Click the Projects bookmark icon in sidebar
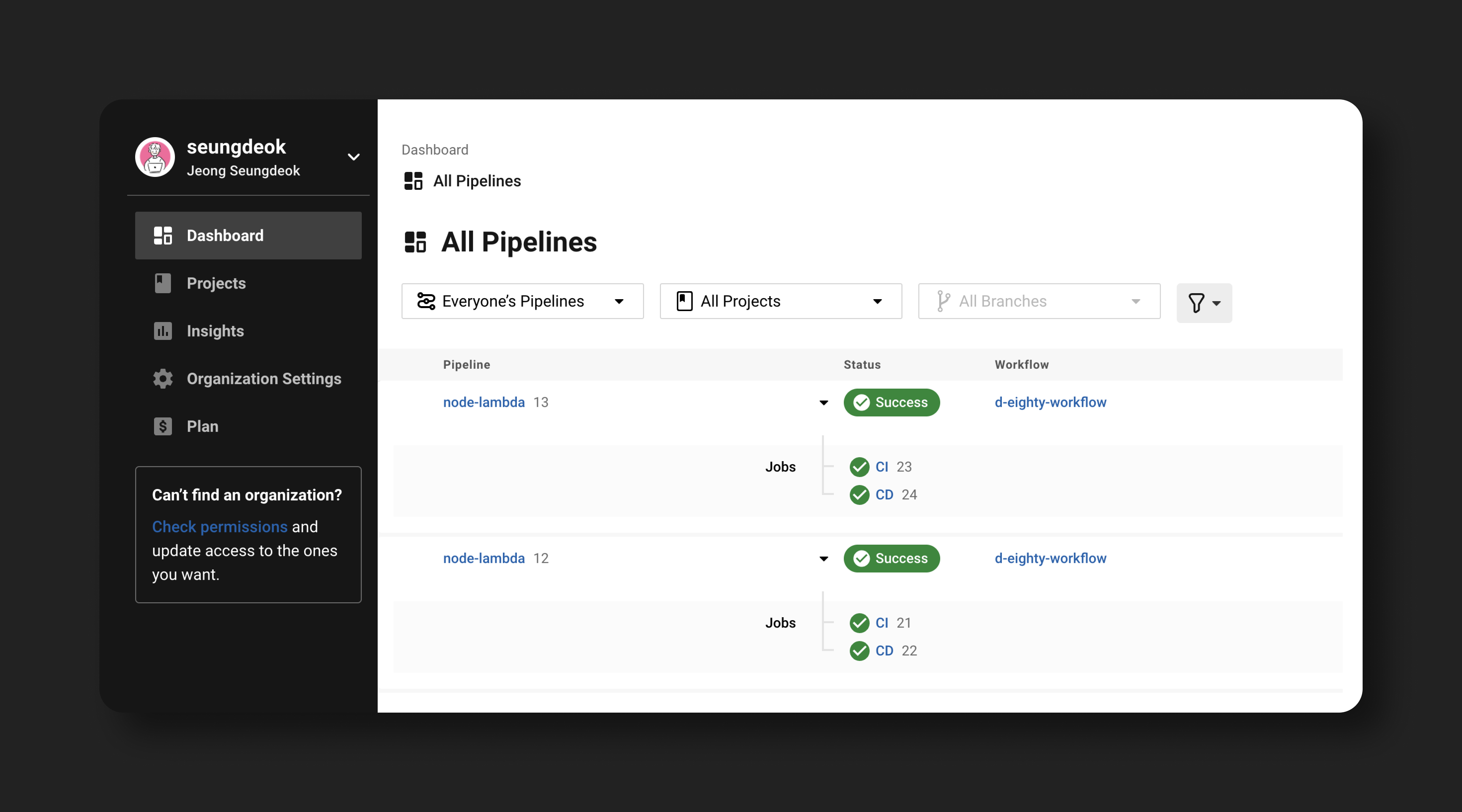The width and height of the screenshot is (1462, 812). click(163, 283)
